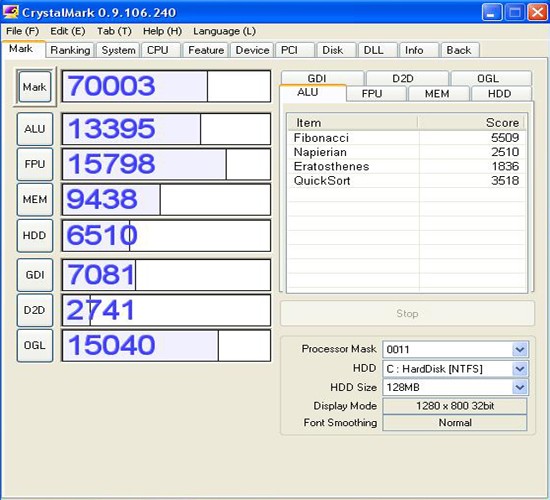The height and width of the screenshot is (500, 550).
Task: Run the D2D benchmark button
Action: coord(35,310)
